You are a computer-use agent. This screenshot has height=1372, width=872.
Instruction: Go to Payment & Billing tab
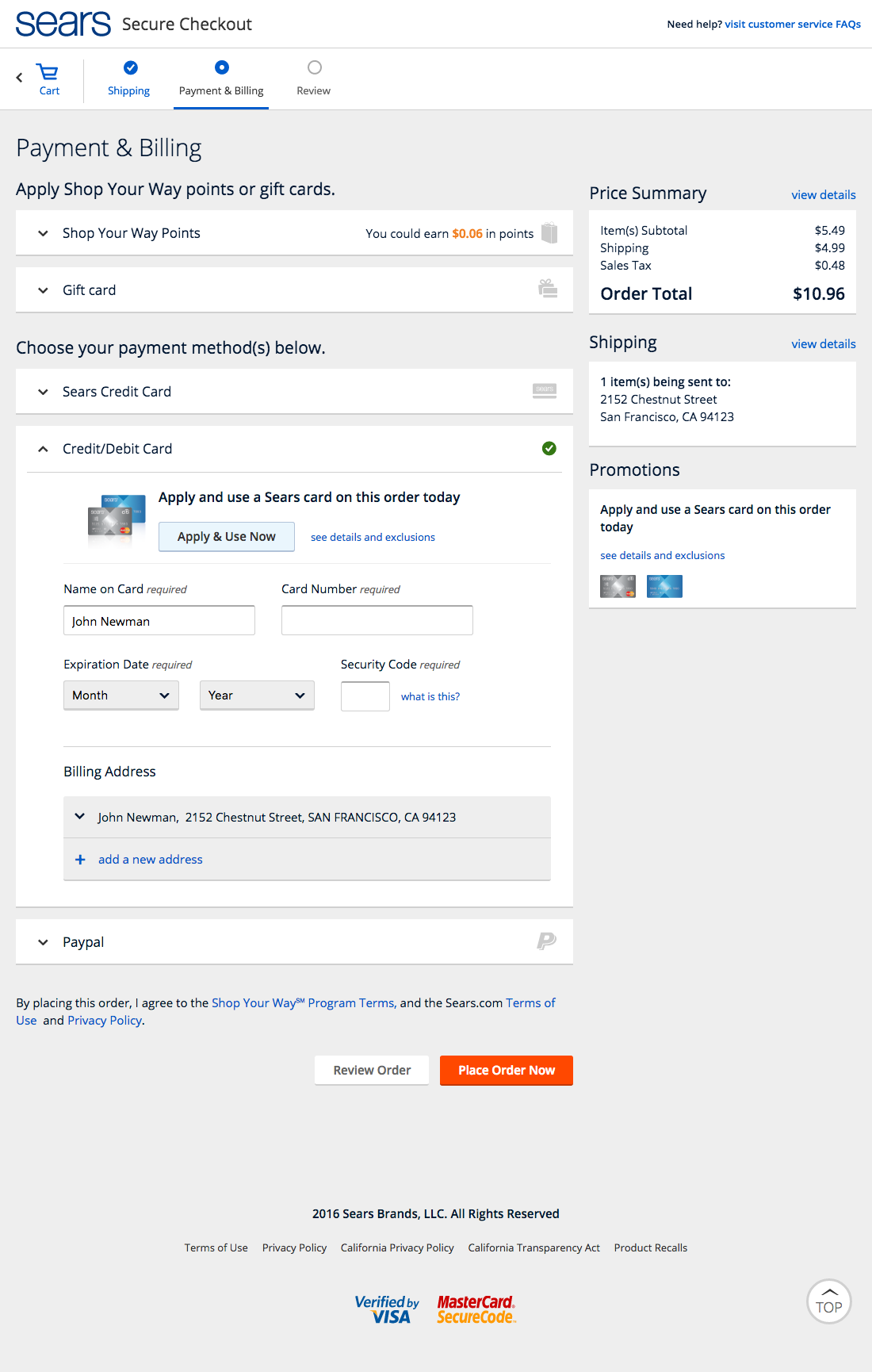pos(221,90)
